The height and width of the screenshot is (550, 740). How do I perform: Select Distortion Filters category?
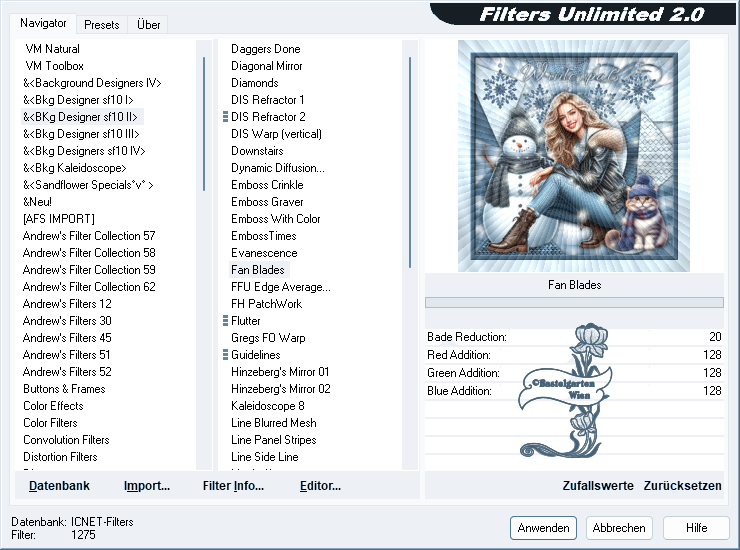coord(60,457)
